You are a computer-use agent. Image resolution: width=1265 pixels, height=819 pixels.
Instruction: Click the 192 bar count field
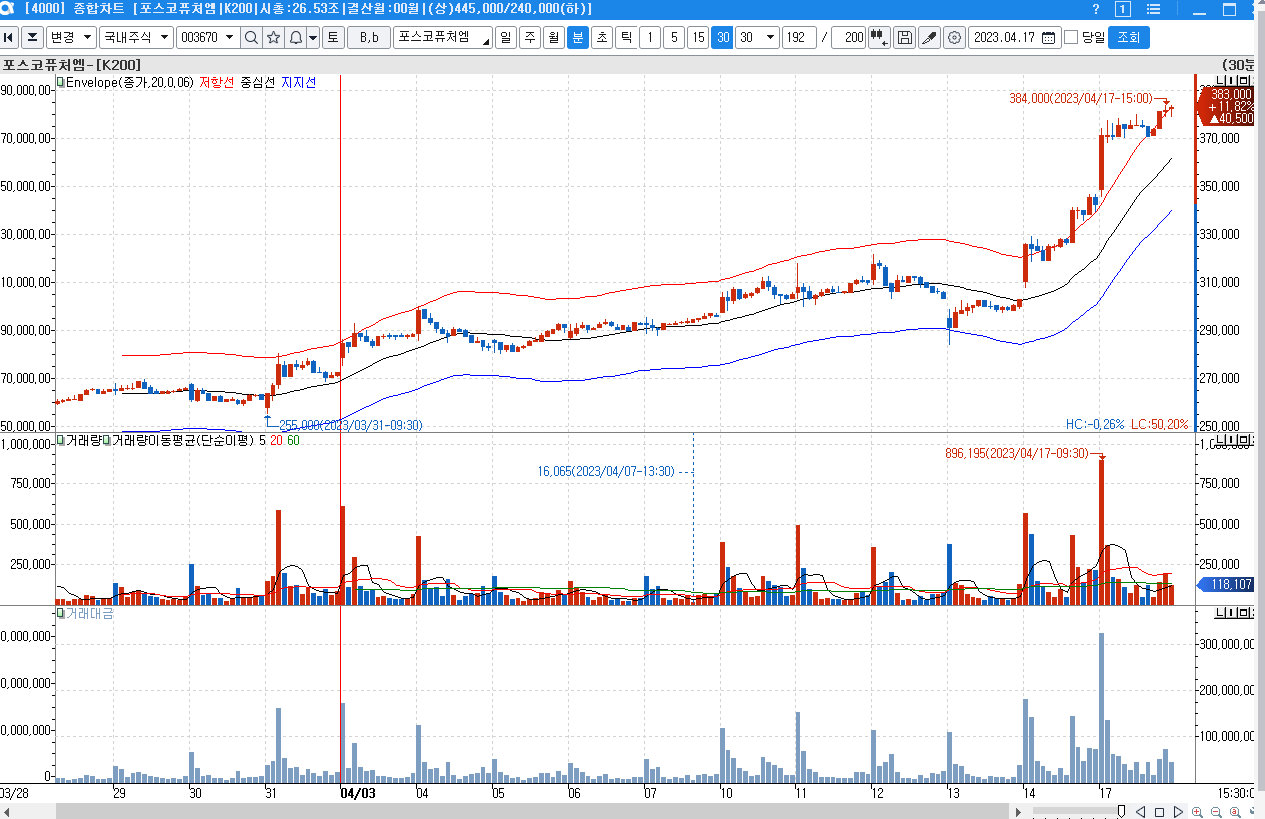tap(799, 38)
